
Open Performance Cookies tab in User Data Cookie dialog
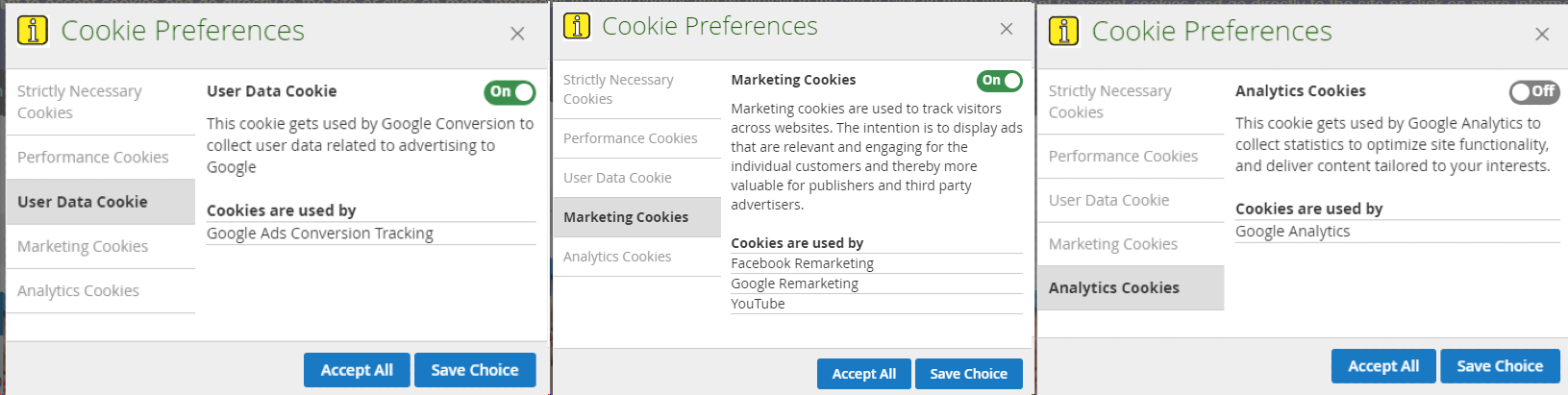(93, 158)
